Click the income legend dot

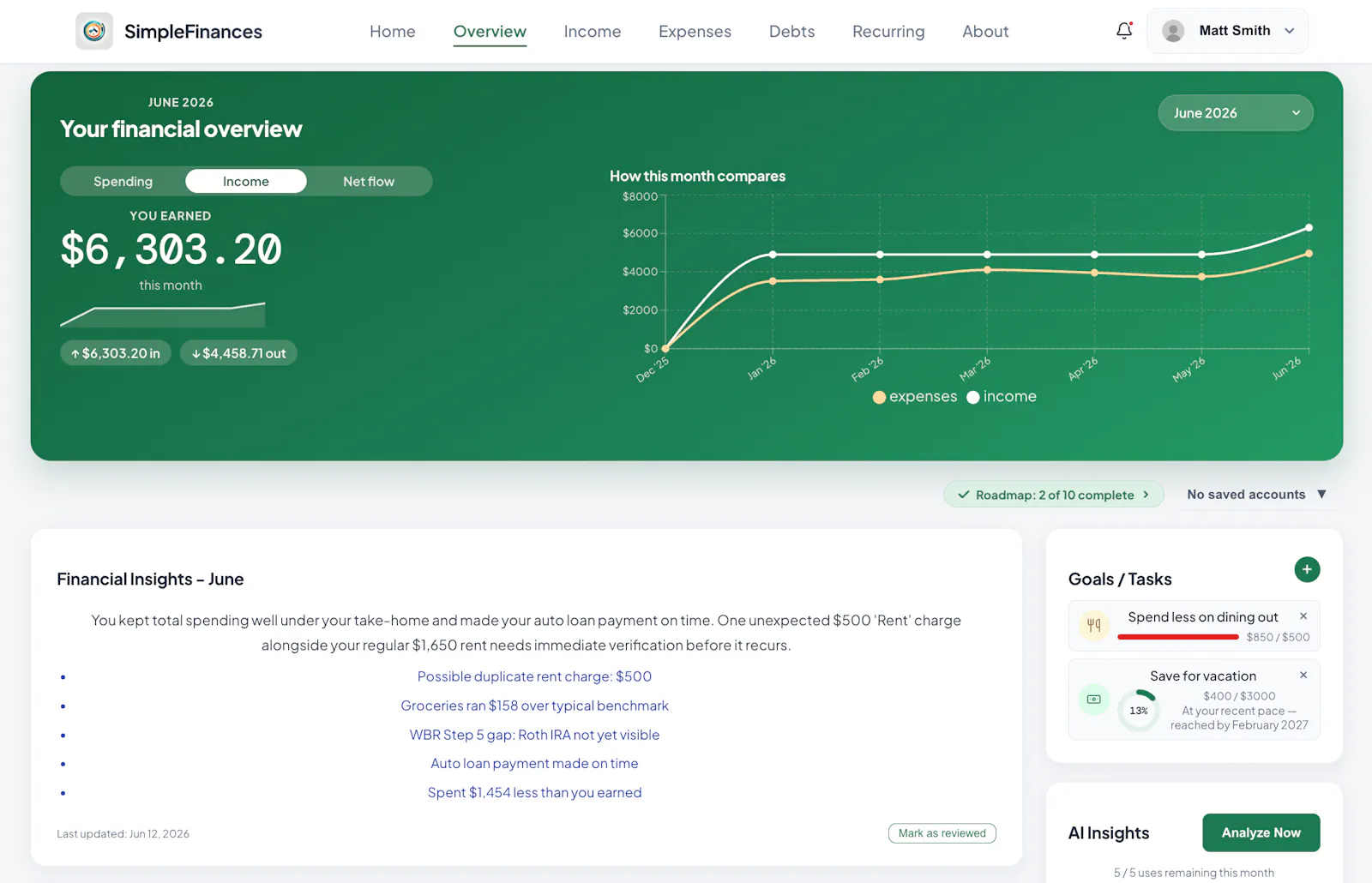(973, 397)
